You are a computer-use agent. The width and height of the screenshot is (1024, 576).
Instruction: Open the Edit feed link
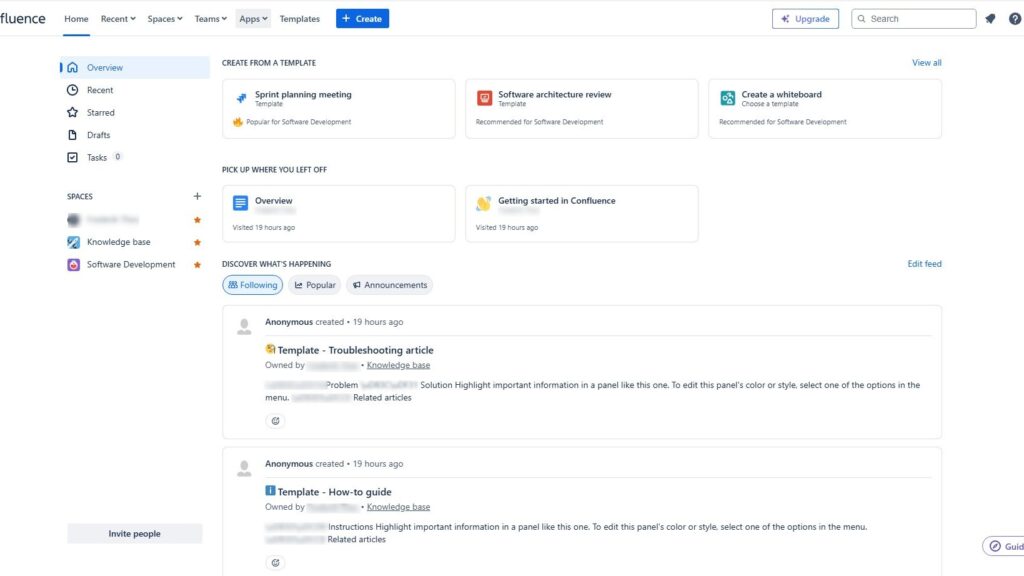tap(922, 263)
